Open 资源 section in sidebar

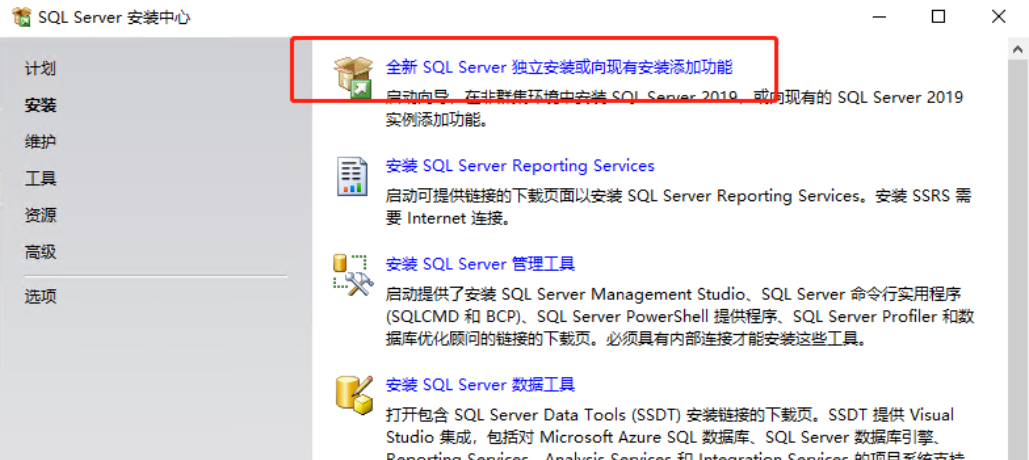point(41,215)
